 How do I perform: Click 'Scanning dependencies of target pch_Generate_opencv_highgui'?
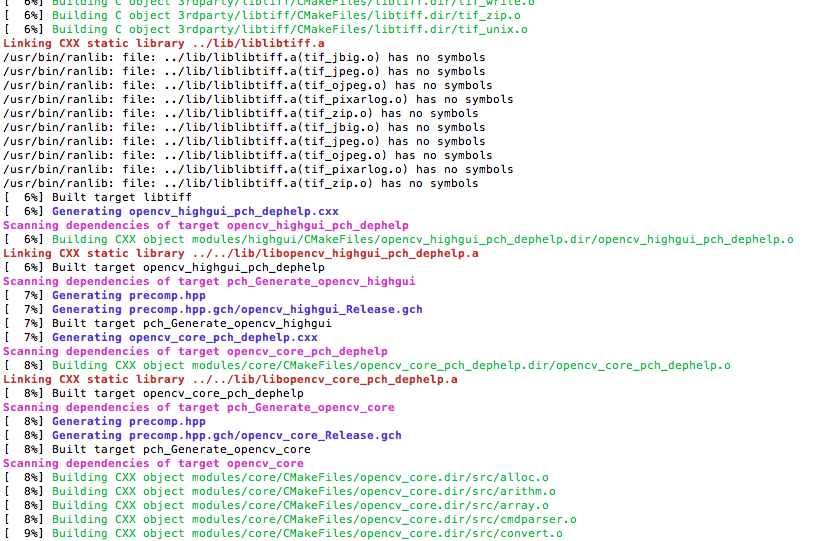[x=209, y=281]
